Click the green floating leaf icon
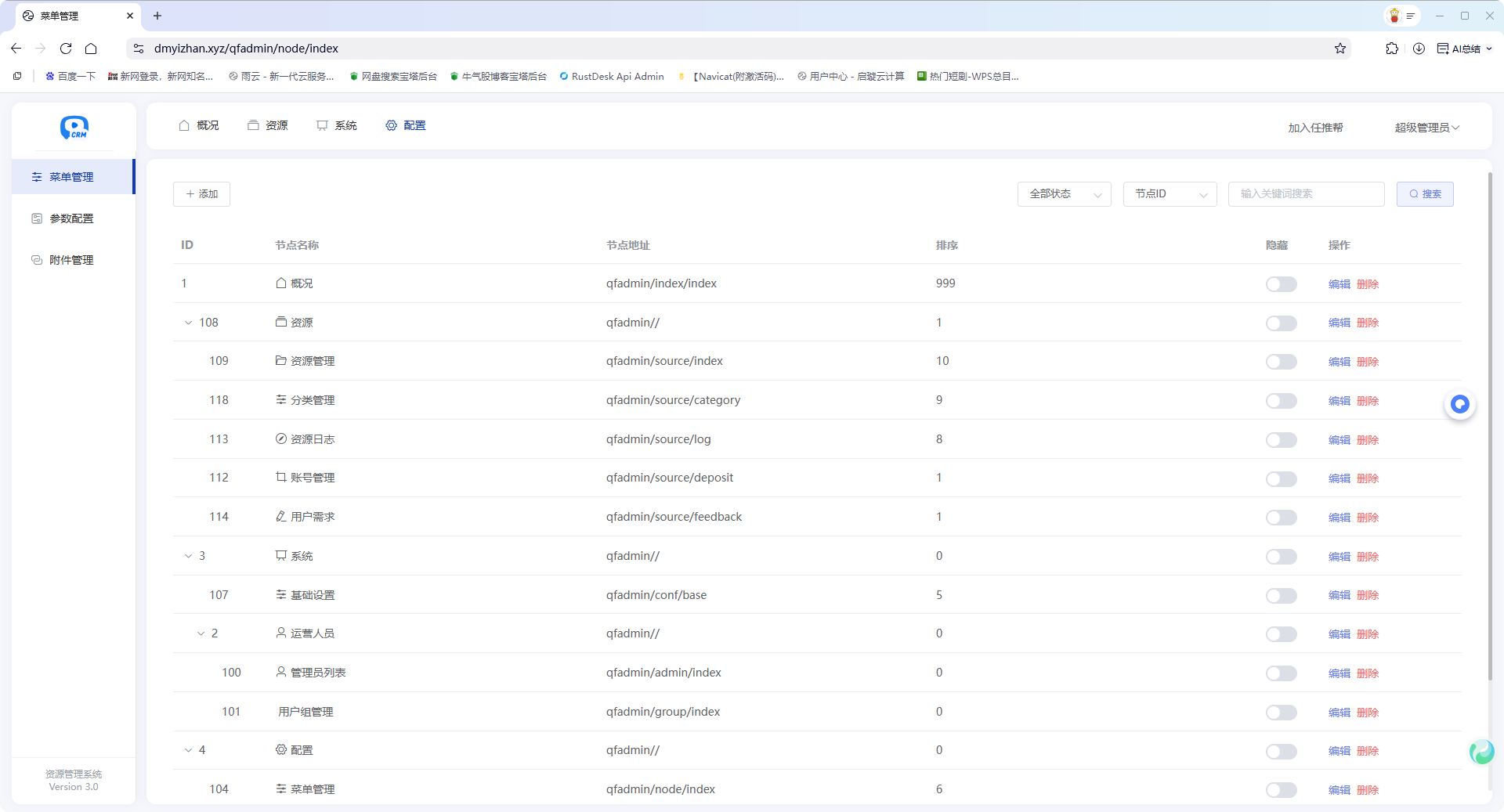Viewport: 1504px width, 812px height. click(1481, 752)
